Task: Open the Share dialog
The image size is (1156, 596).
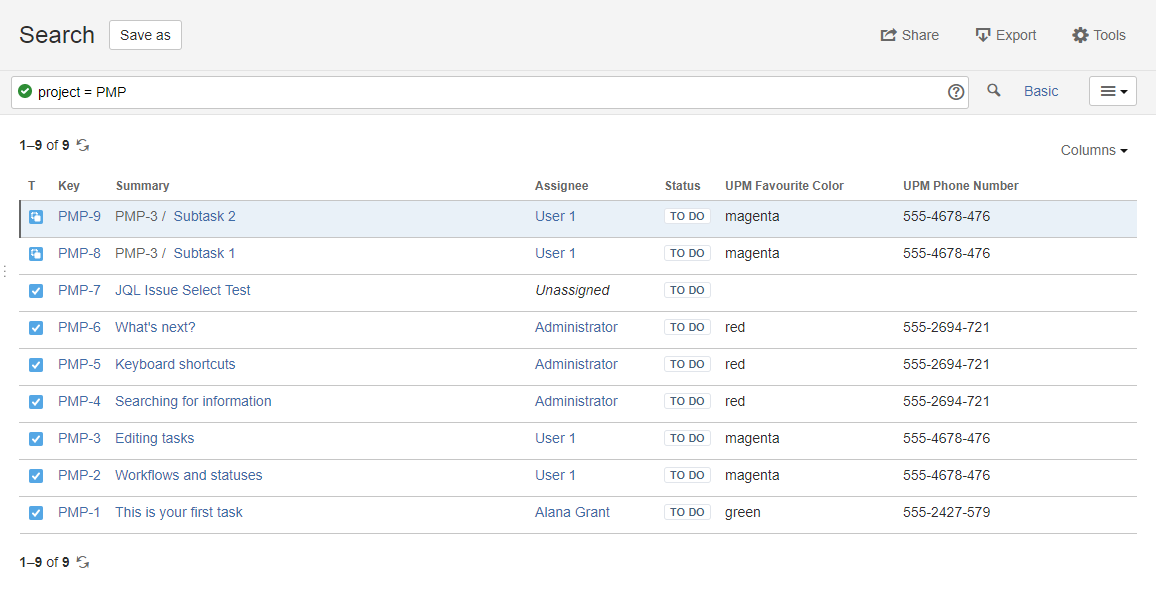Action: pos(909,35)
